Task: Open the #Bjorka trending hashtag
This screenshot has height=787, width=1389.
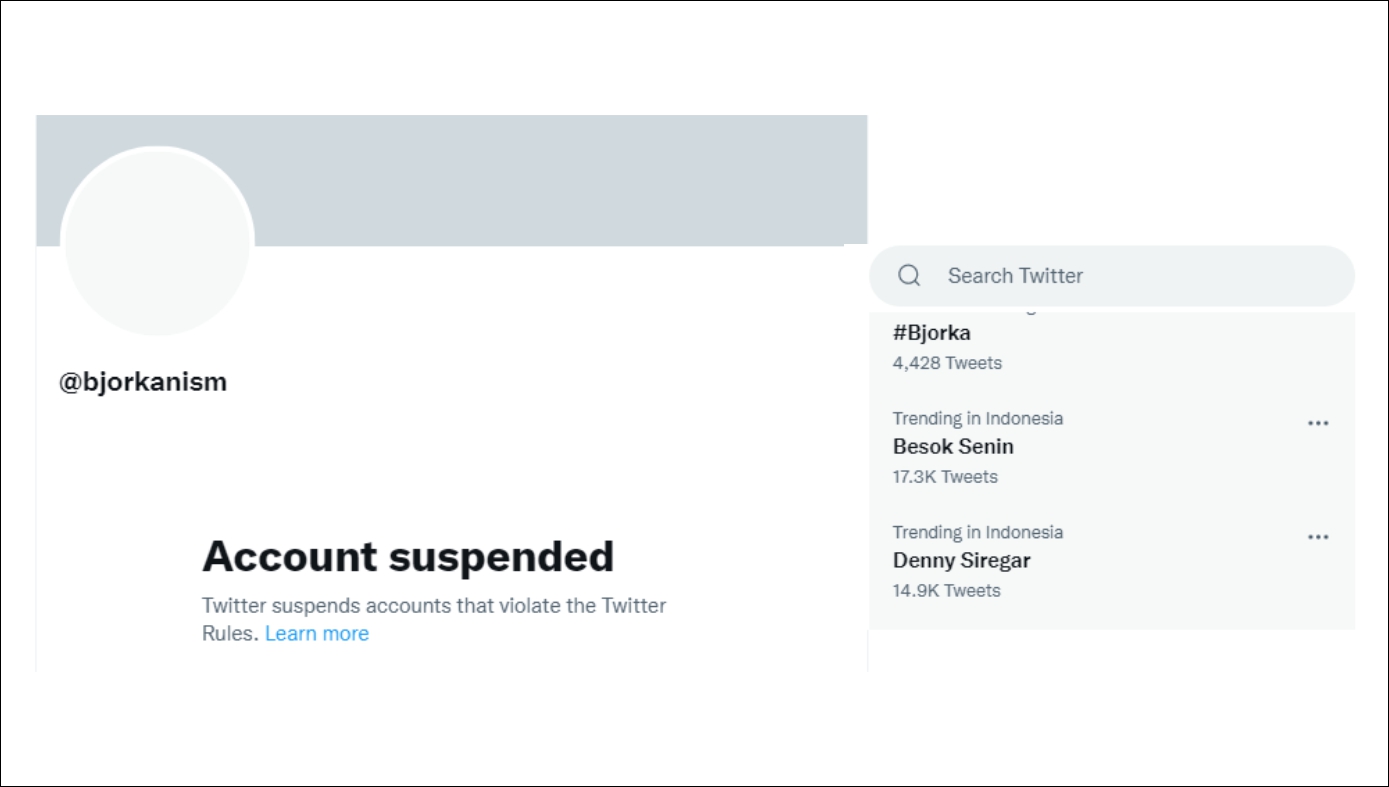Action: [x=931, y=333]
